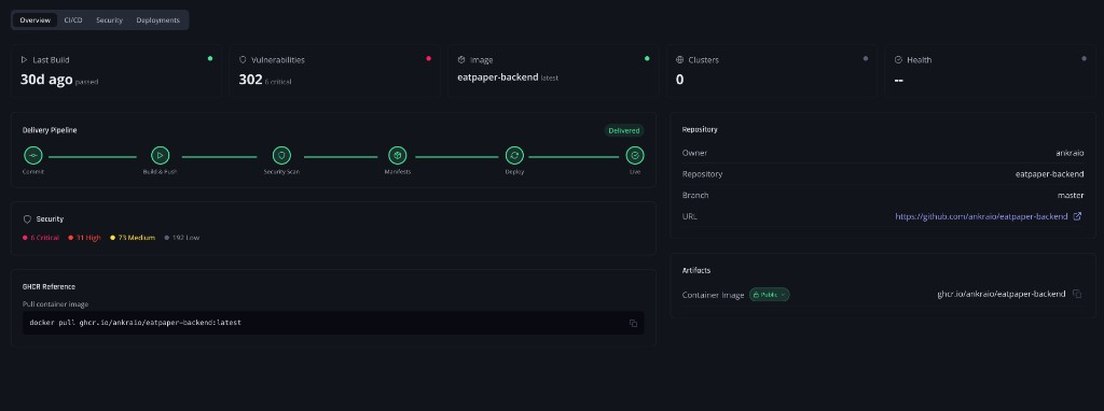This screenshot has width=1104, height=411.
Task: Click the Delivery Pipeline heading
Action: (x=50, y=130)
